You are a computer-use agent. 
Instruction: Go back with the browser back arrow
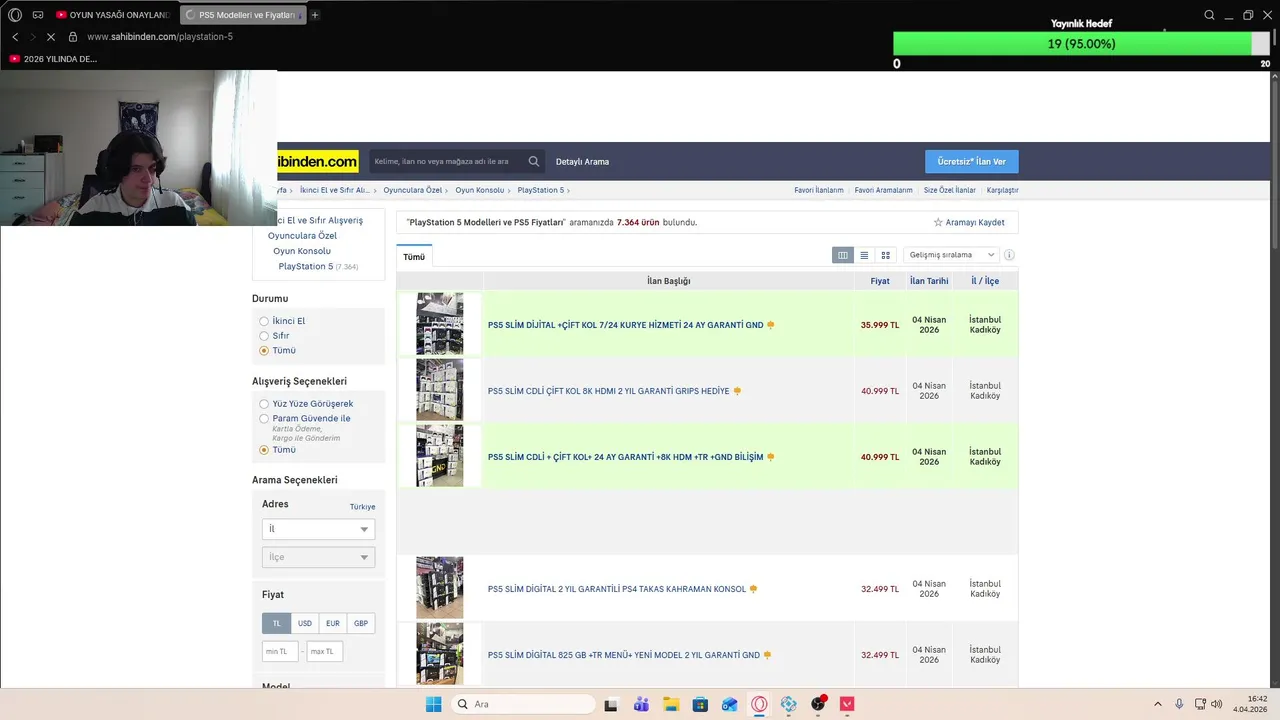pyautogui.click(x=15, y=37)
